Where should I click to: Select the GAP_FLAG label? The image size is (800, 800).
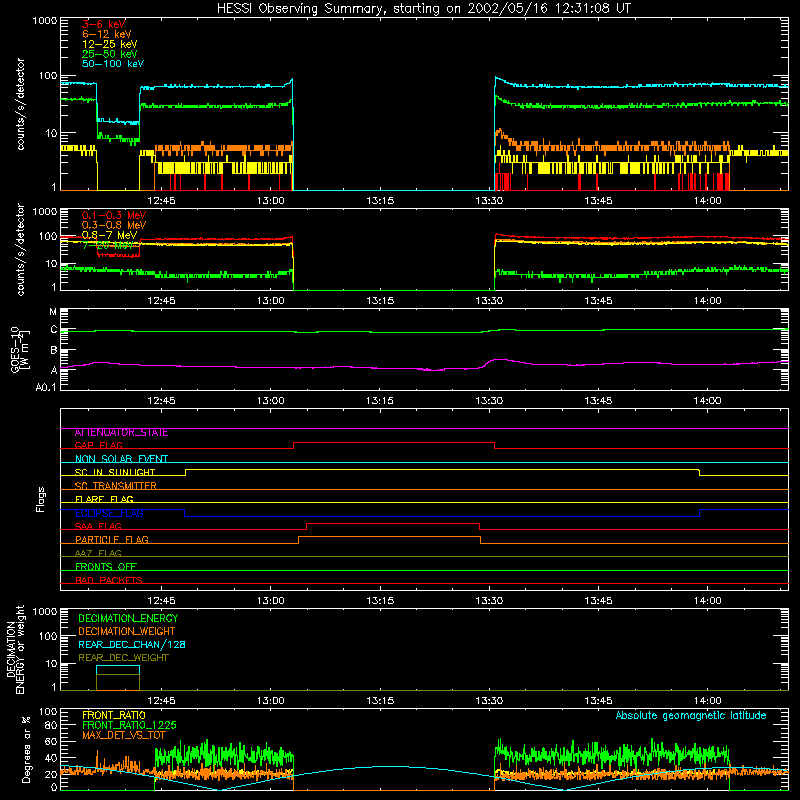(98, 445)
